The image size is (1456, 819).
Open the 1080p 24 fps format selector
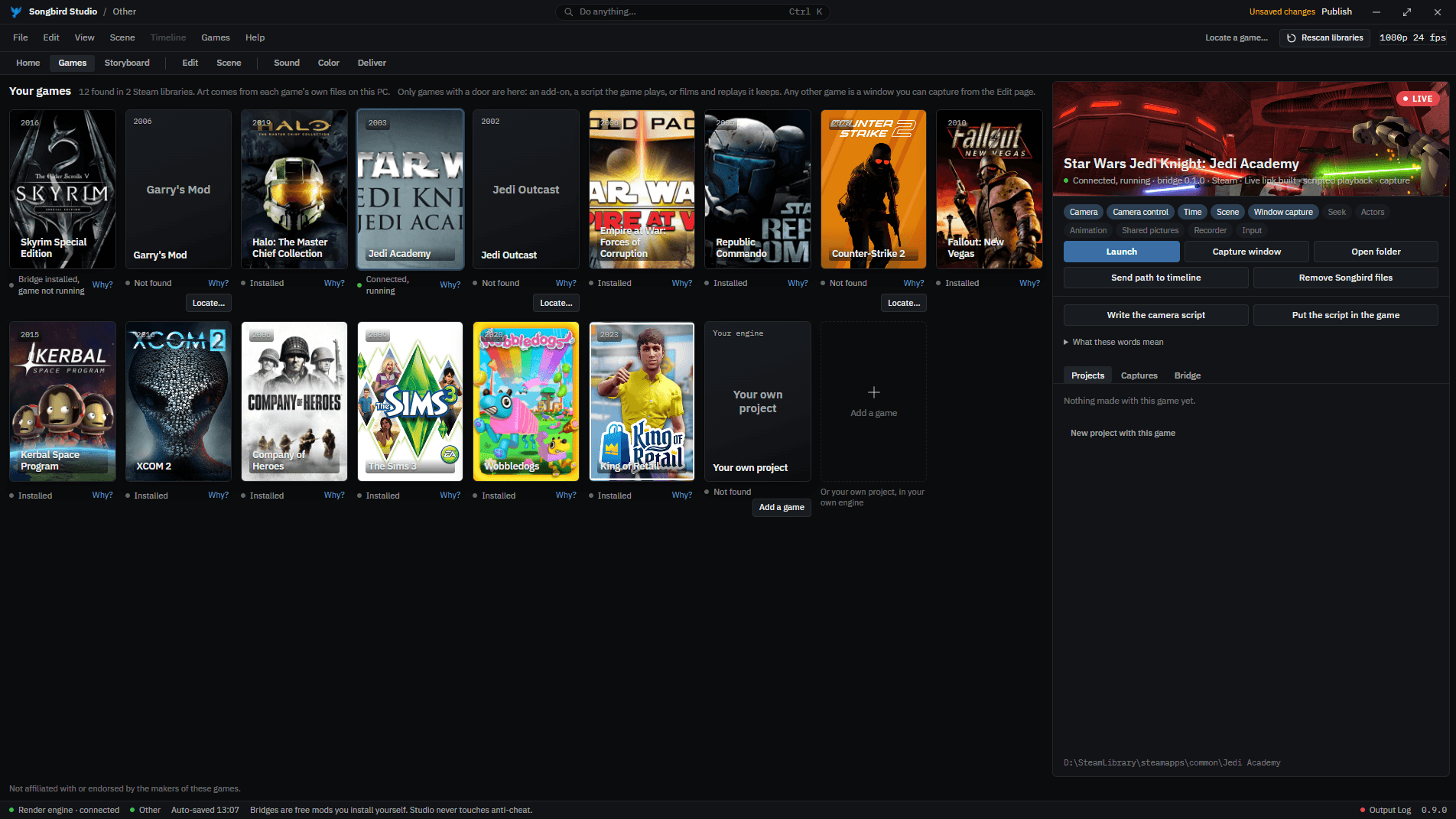1412,37
